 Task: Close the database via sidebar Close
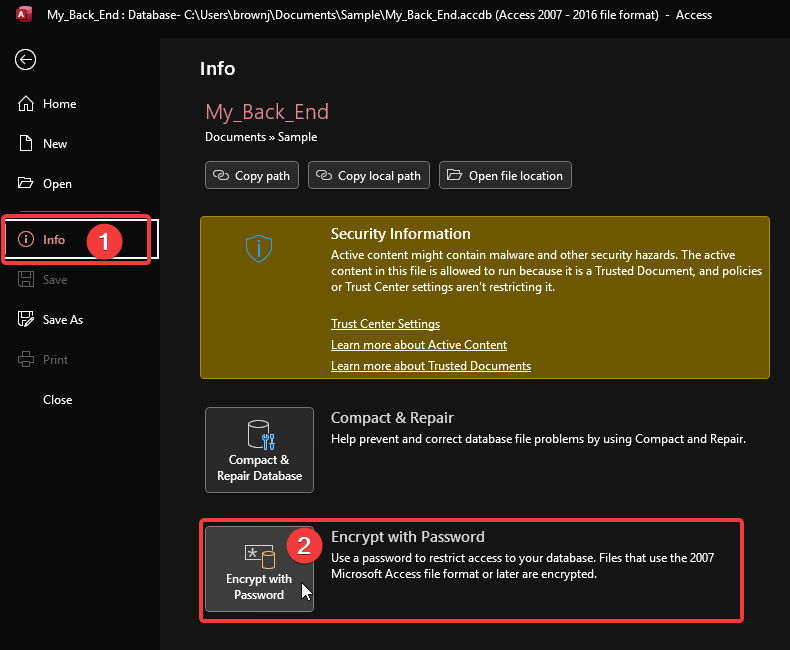tap(58, 400)
